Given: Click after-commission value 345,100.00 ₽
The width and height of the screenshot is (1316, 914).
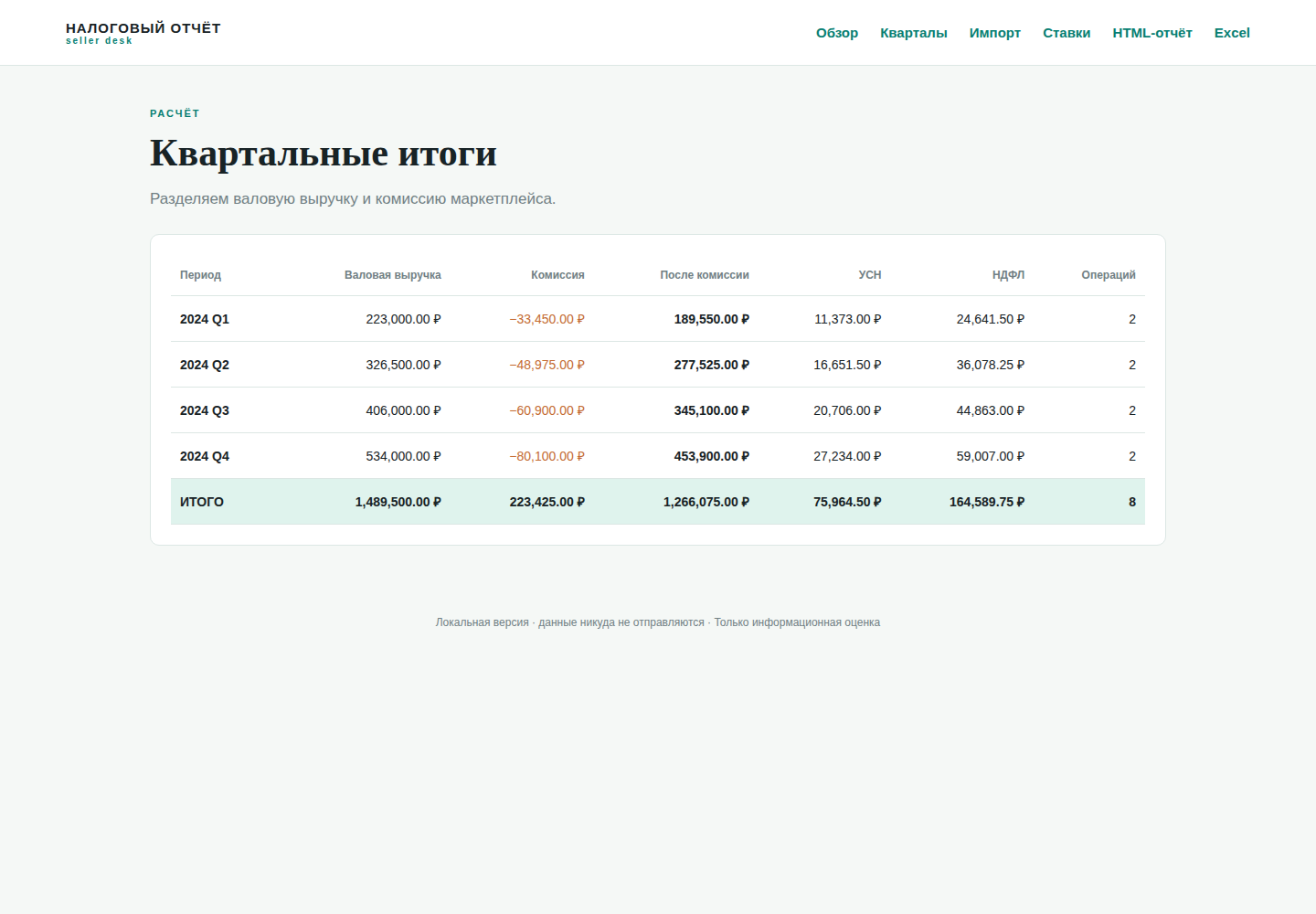Looking at the screenshot, I should [711, 410].
